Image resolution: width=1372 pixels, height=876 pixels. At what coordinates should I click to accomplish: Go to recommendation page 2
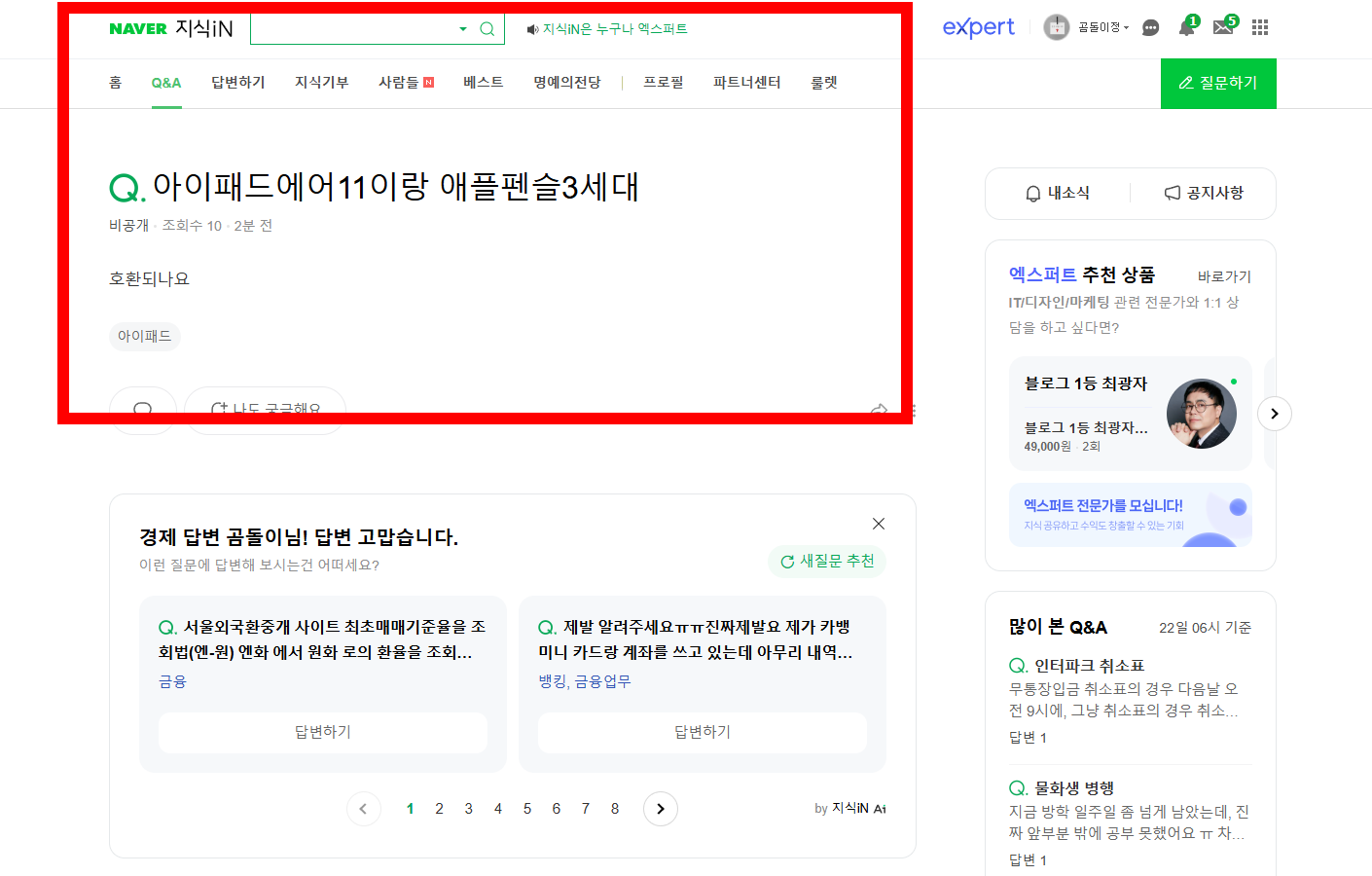tap(440, 809)
